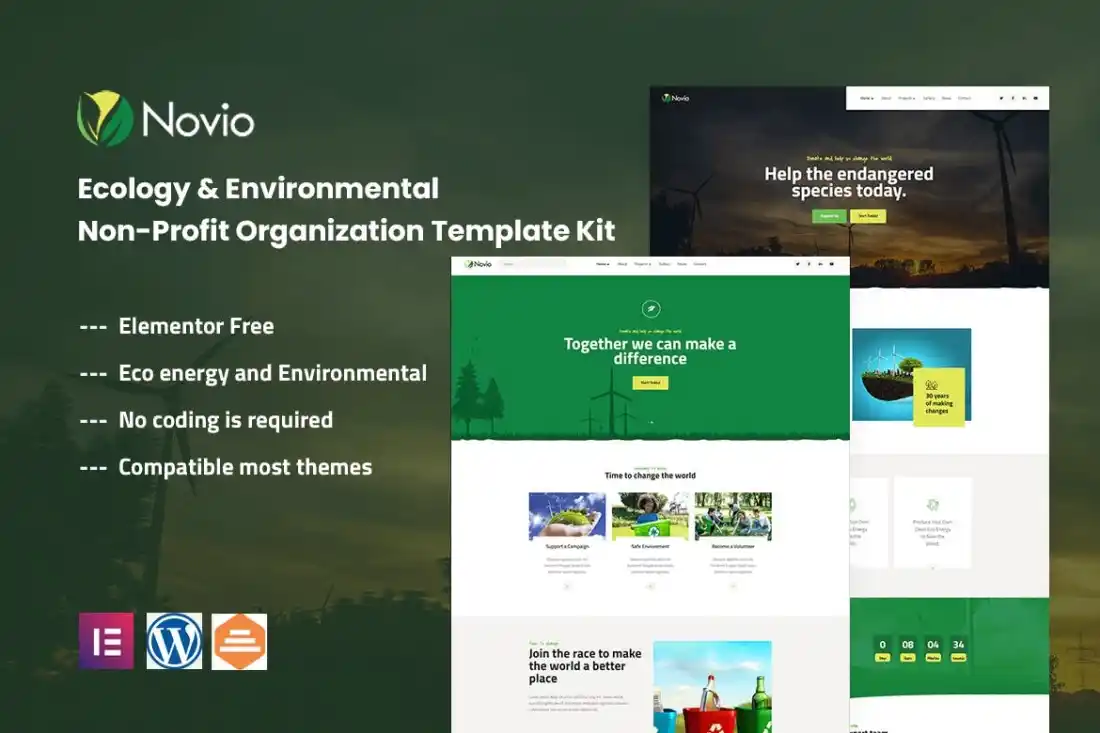Click the large Novio leaf logo
The image size is (1100, 733).
[105, 119]
